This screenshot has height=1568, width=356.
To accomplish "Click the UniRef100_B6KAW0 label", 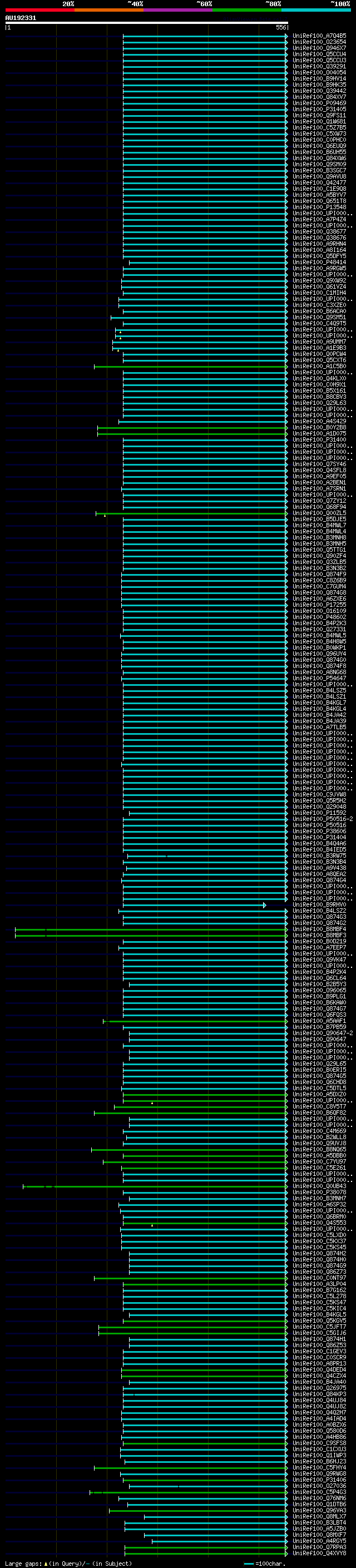I will 319,1002.
